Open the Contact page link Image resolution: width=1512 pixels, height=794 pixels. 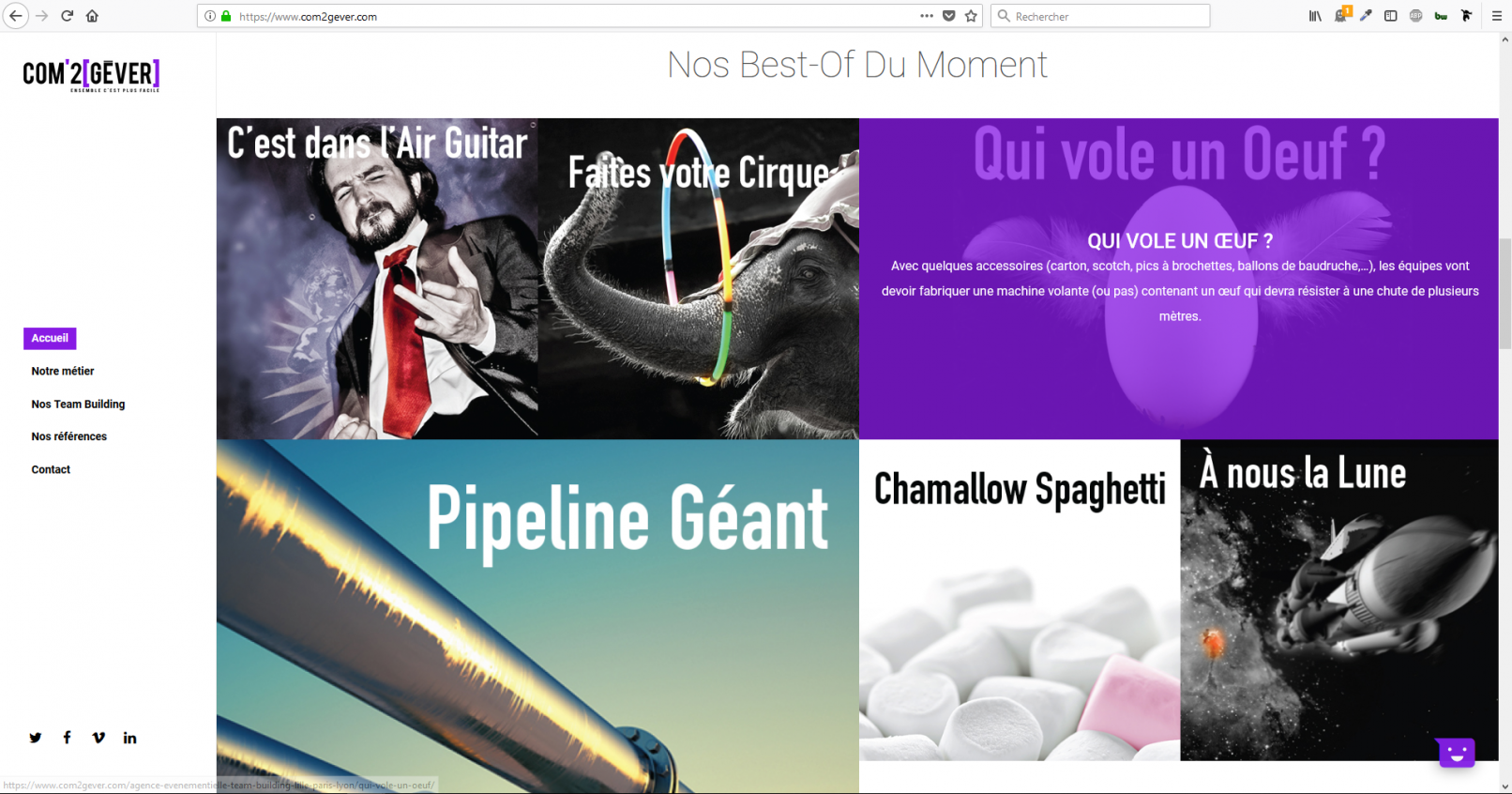click(51, 470)
